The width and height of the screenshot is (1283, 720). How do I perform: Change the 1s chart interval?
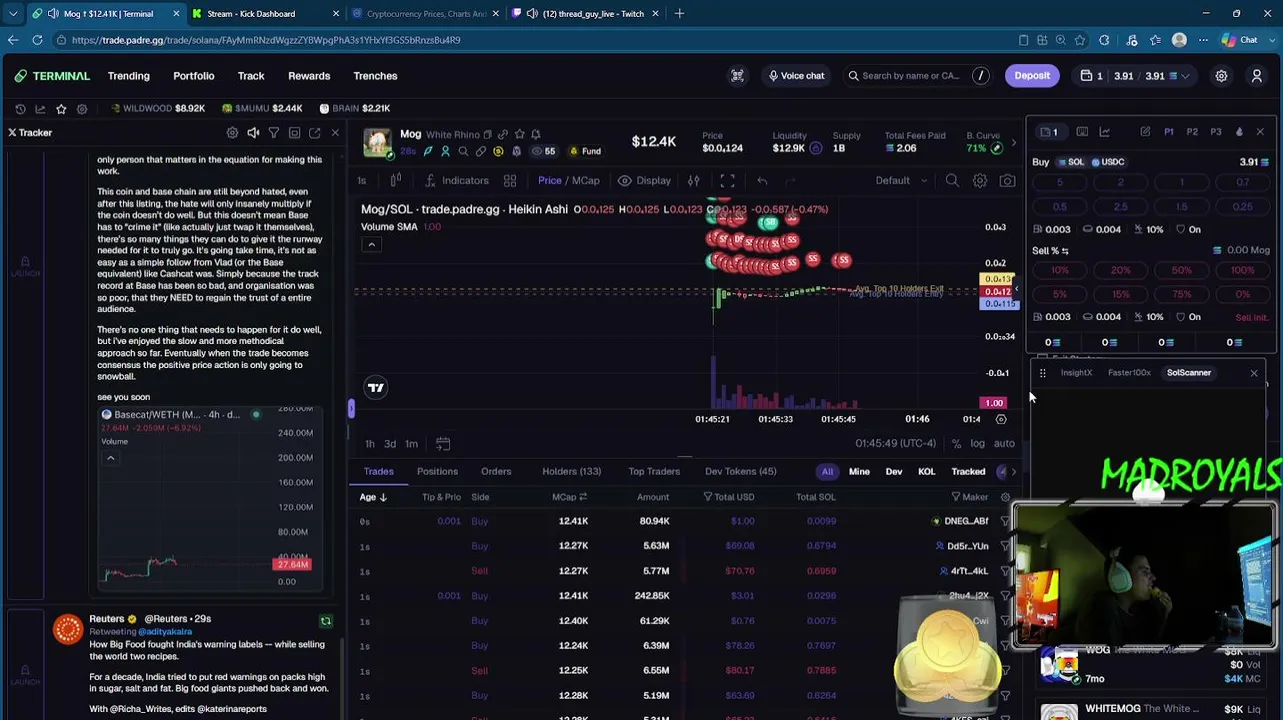pos(362,181)
